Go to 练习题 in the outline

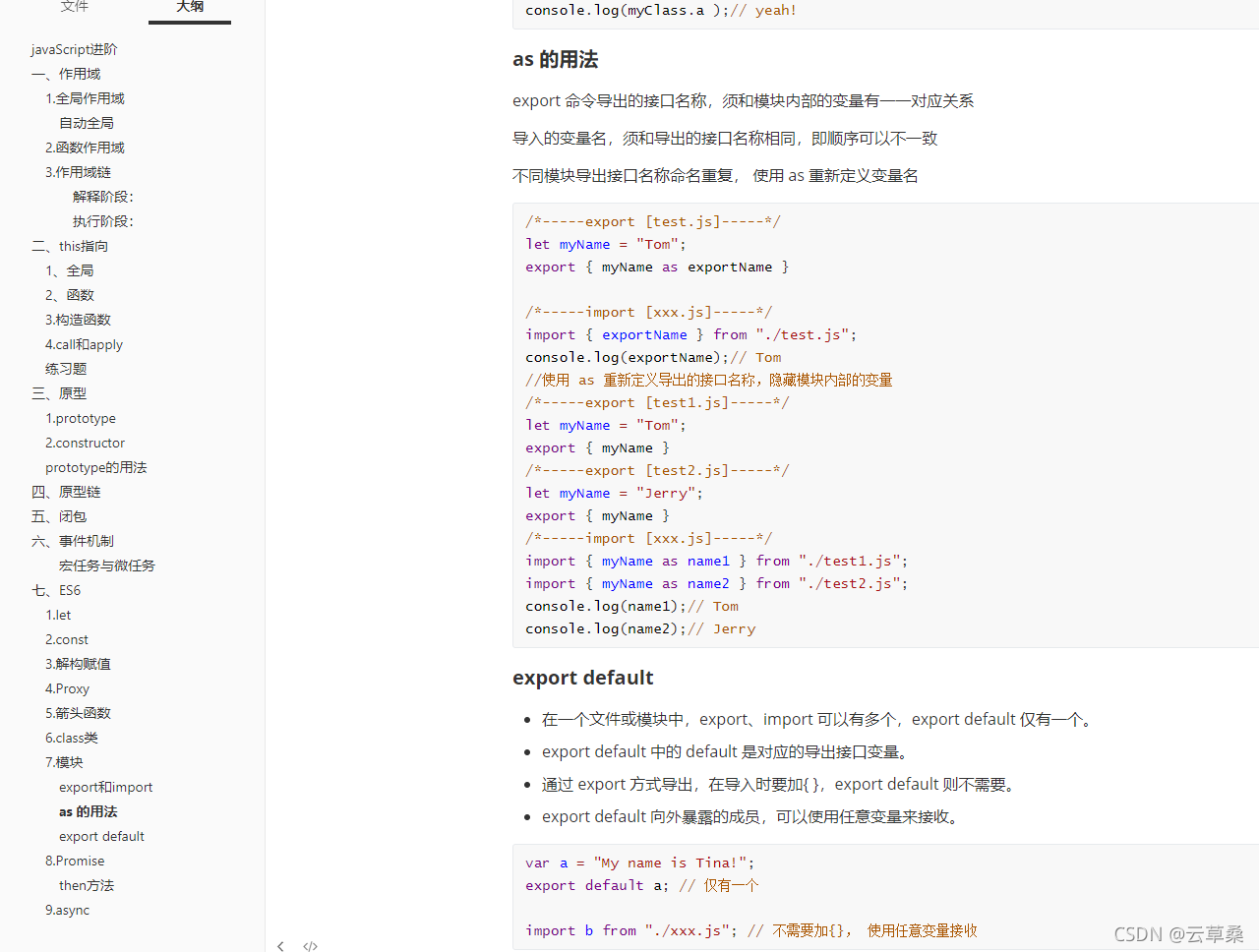(66, 369)
